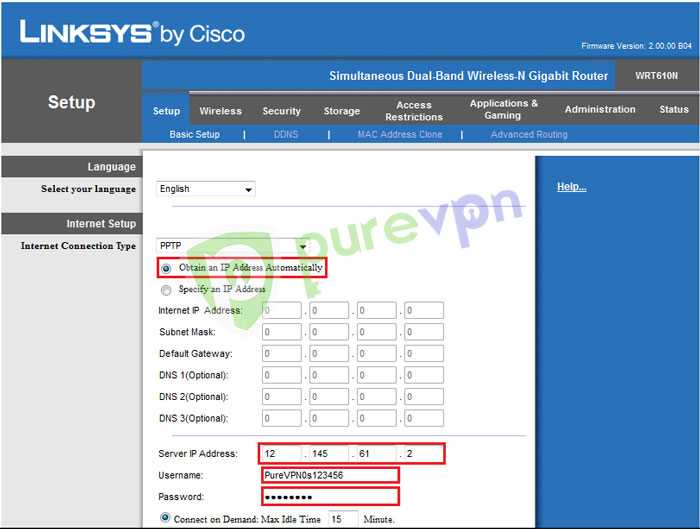The image size is (700, 529).
Task: Open the Wireless tab
Action: pos(221,111)
